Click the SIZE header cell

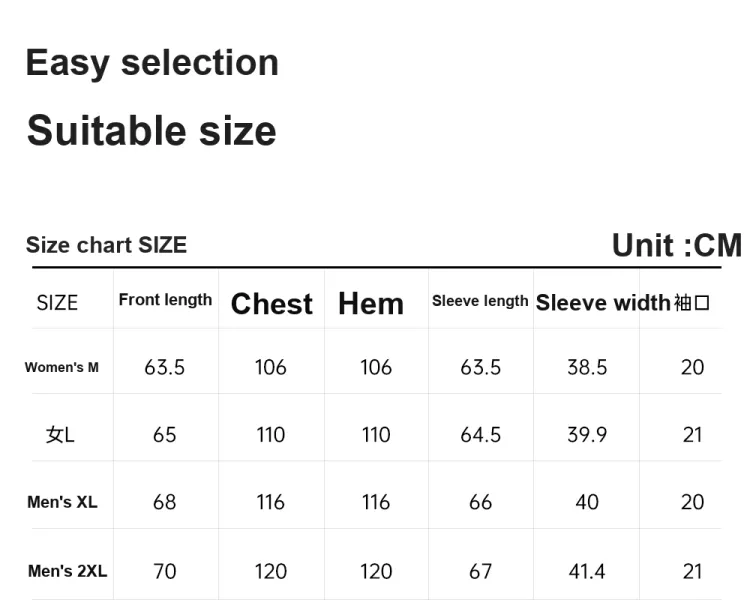[57, 303]
